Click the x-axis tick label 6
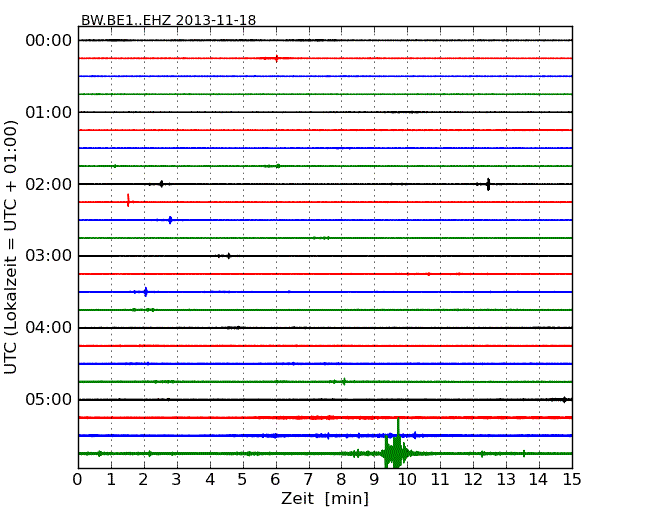650x520 pixels. click(x=276, y=480)
